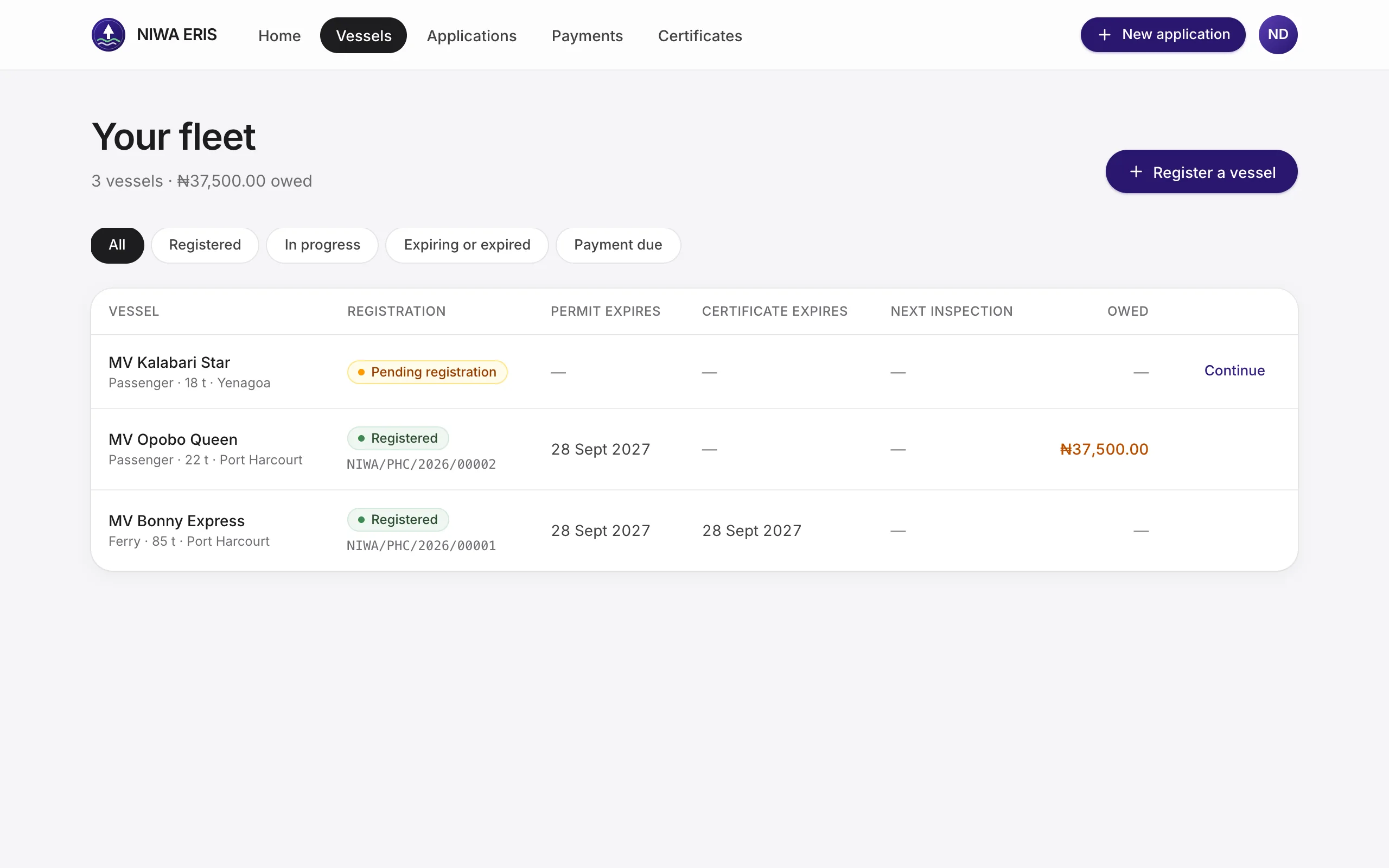This screenshot has width=1389, height=868.
Task: Click the Your fleet heading
Action: pyautogui.click(x=173, y=137)
